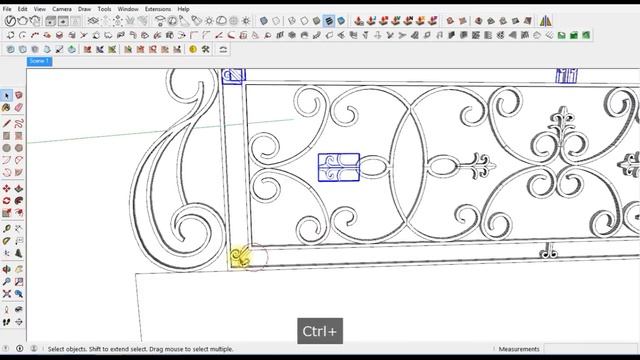Click the V-Ray asset editor icon
This screenshot has height=360, width=640.
click(x=10, y=21)
